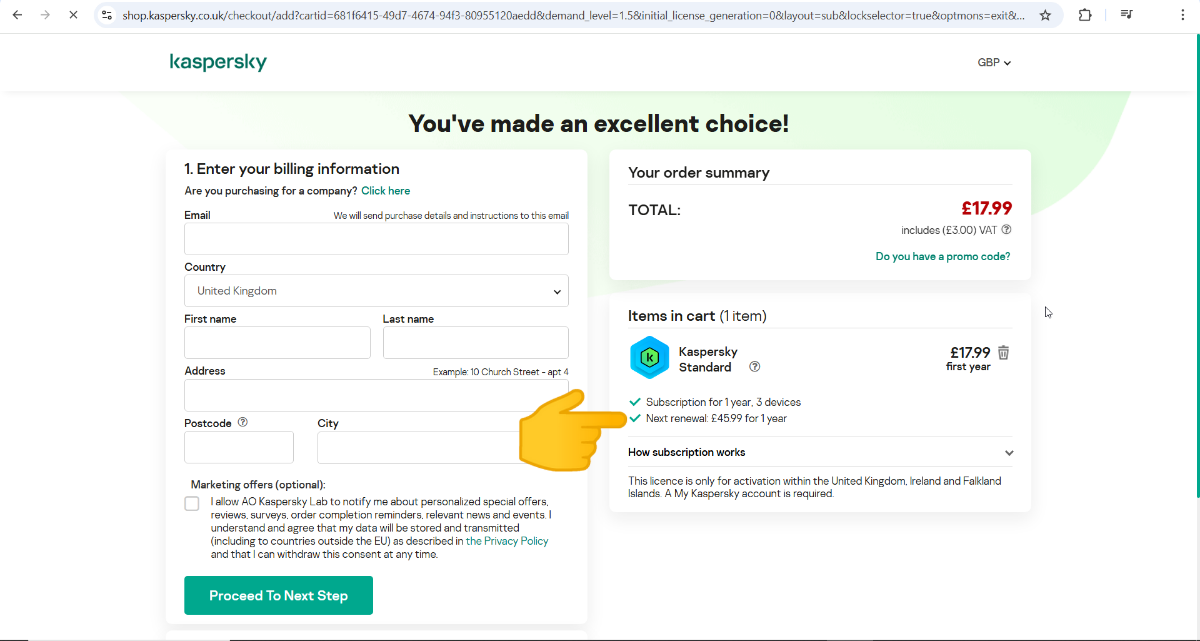The height and width of the screenshot is (641, 1200).
Task: Tick the marketing offers consent checkbox
Action: [192, 503]
